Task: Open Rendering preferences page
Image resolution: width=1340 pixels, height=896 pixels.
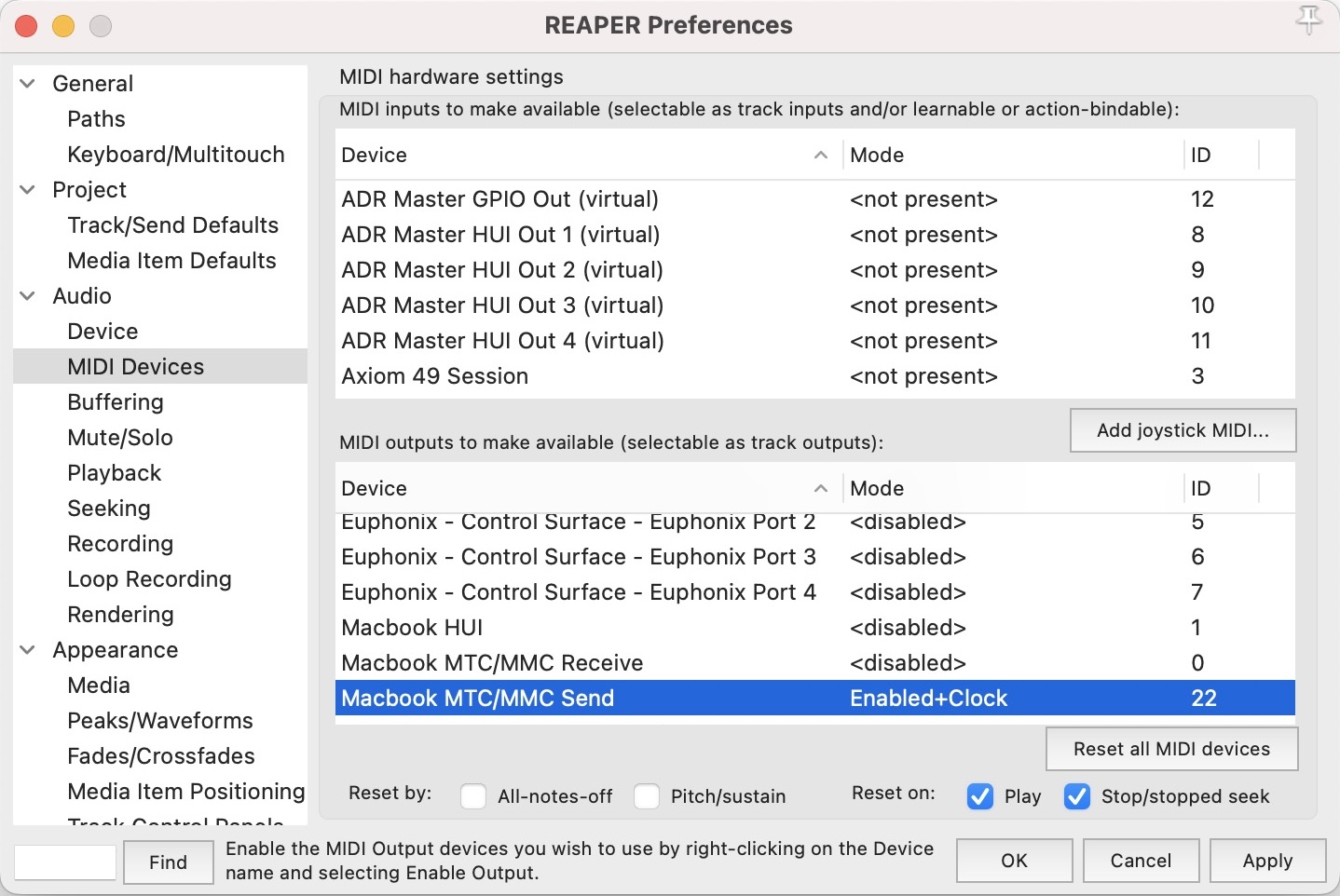Action: coord(120,615)
